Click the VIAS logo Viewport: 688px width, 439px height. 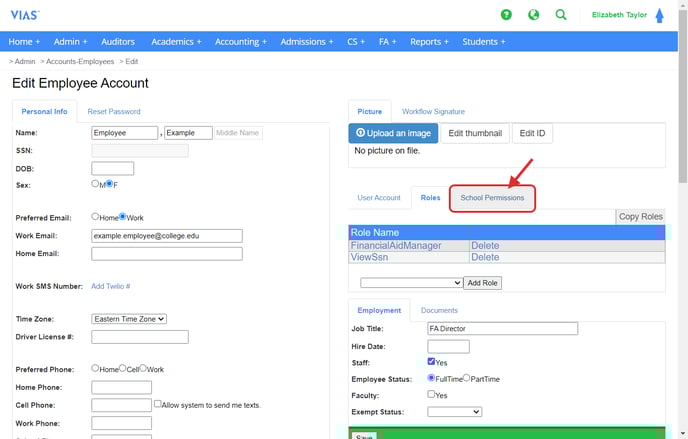tap(26, 14)
